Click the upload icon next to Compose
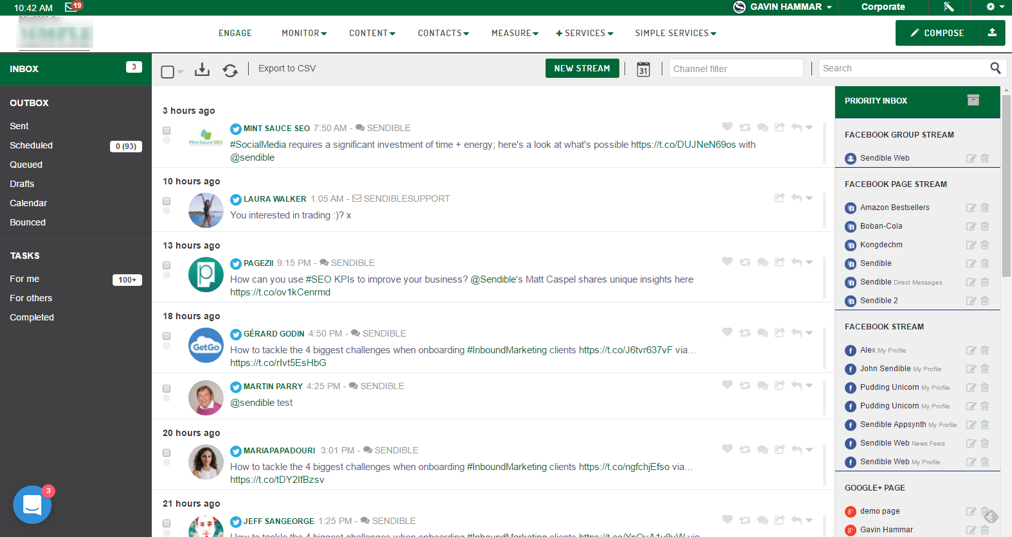The height and width of the screenshot is (537, 1012). coord(992,33)
